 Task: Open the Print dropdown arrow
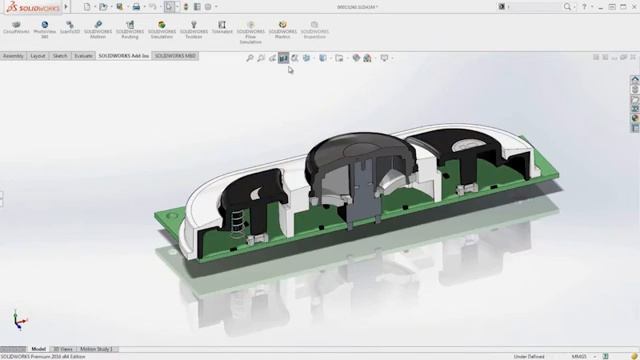(x=144, y=7)
